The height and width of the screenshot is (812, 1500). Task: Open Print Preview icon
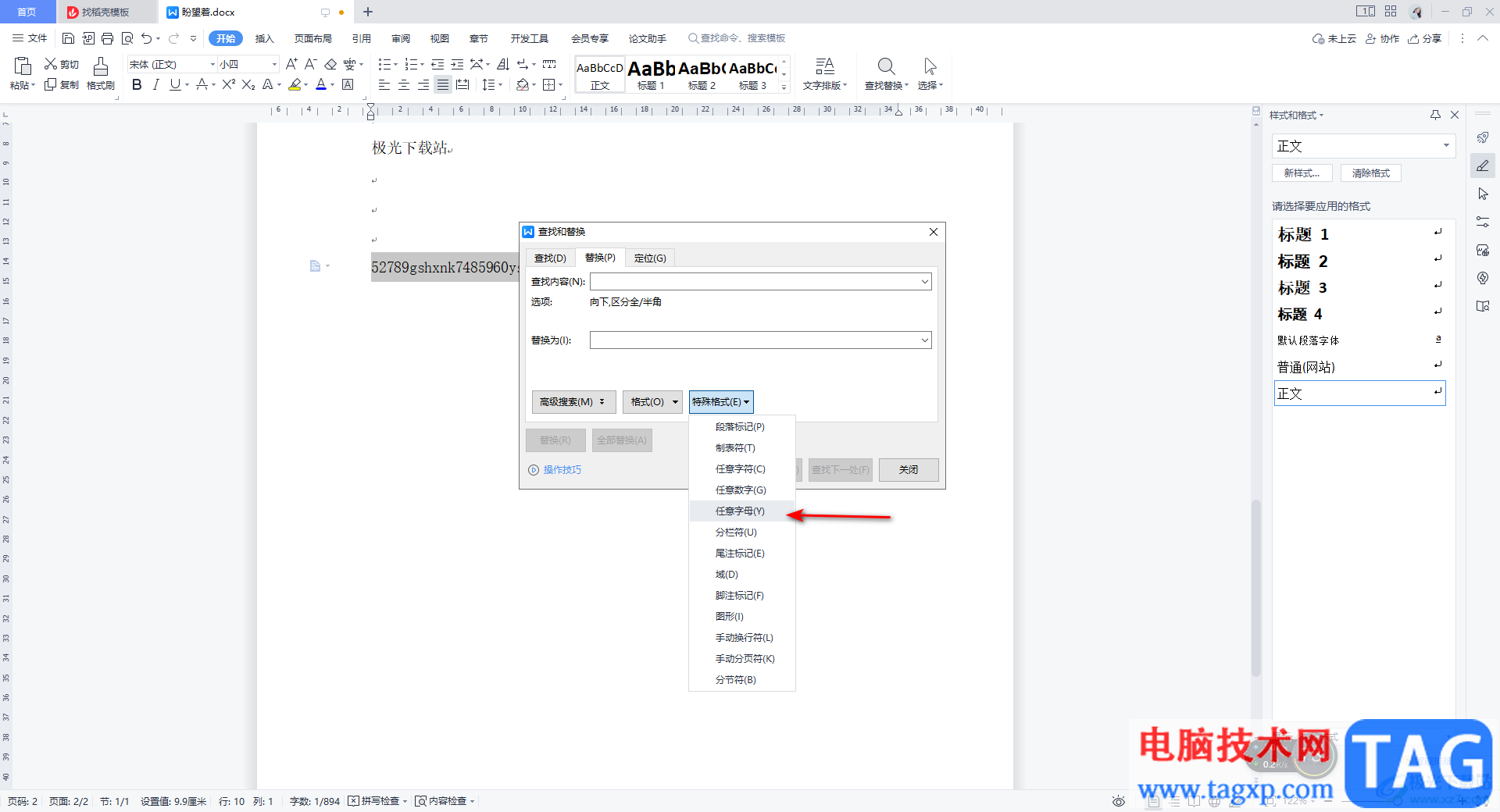pyautogui.click(x=127, y=38)
